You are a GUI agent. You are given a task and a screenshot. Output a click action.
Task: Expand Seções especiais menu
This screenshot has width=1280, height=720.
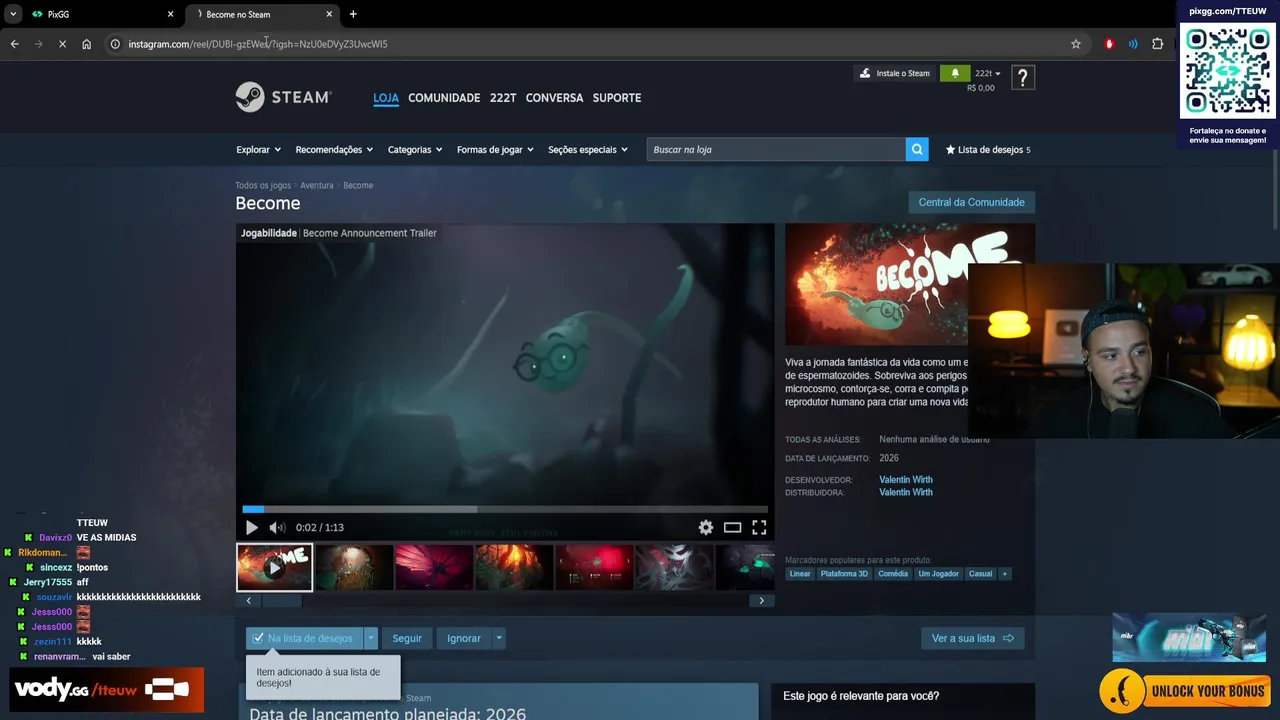tap(588, 150)
